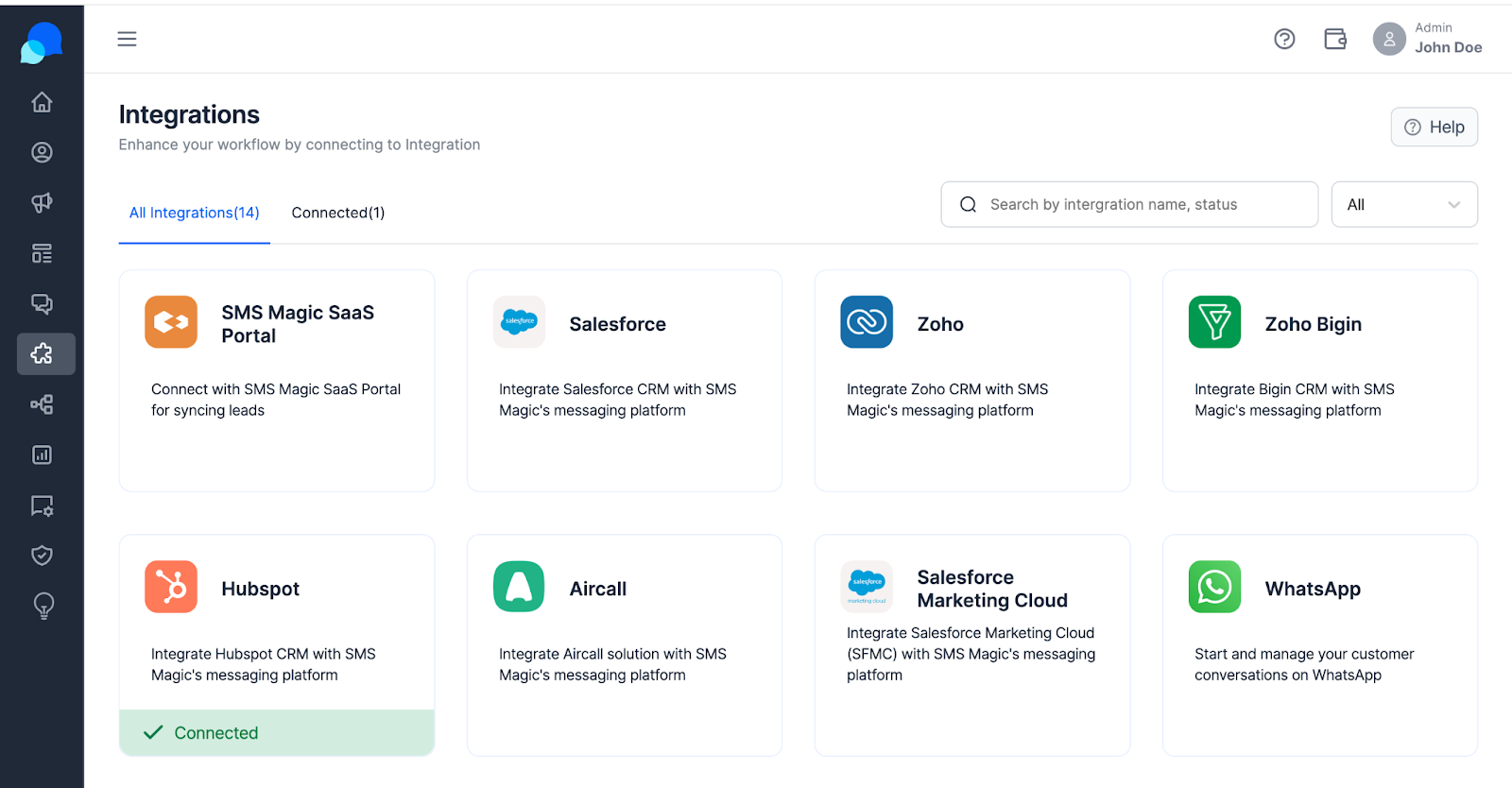Open the reports chart sidebar icon
The image size is (1512, 788).
pyautogui.click(x=42, y=454)
